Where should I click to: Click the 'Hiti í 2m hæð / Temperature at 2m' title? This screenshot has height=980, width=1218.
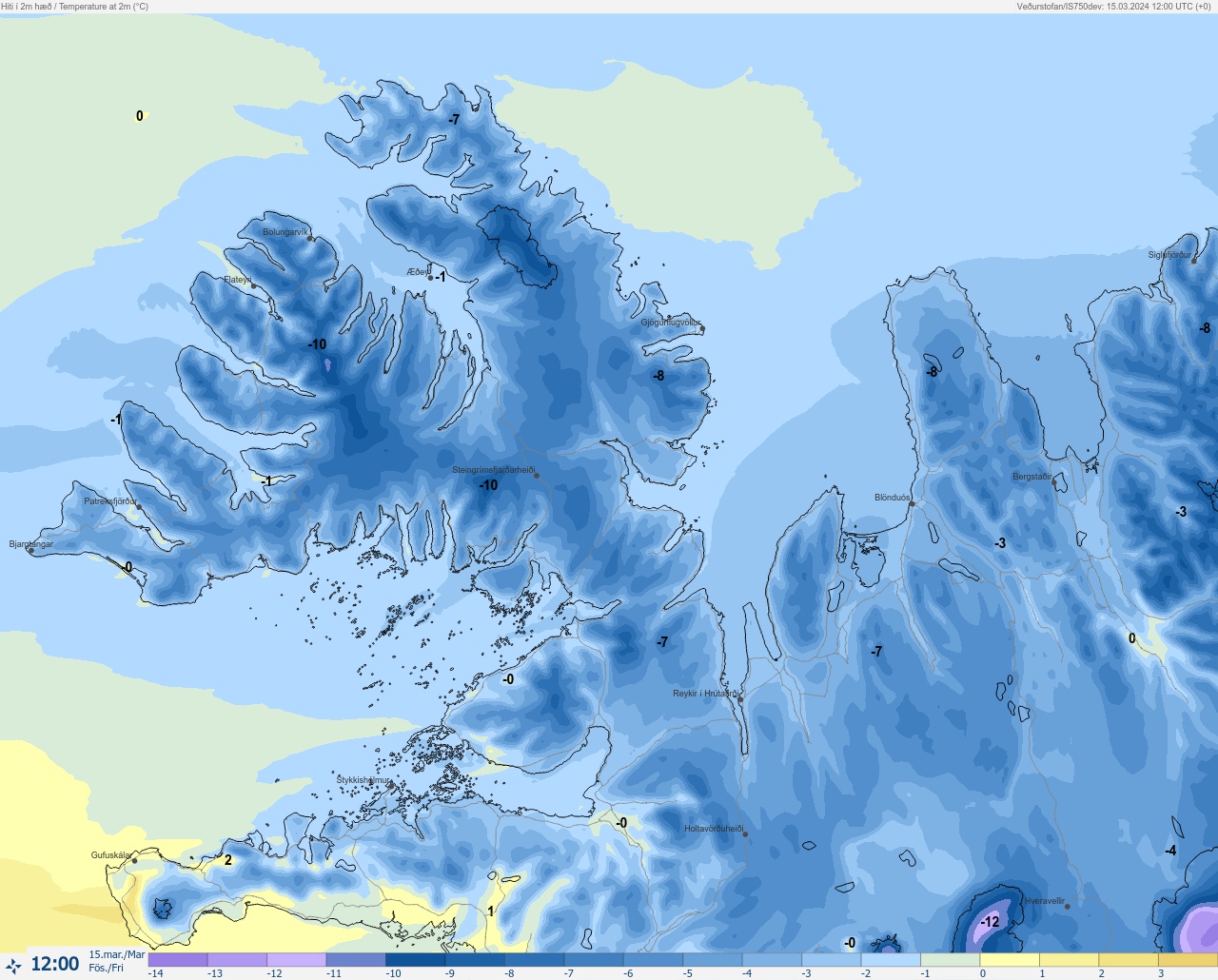pos(75,7)
